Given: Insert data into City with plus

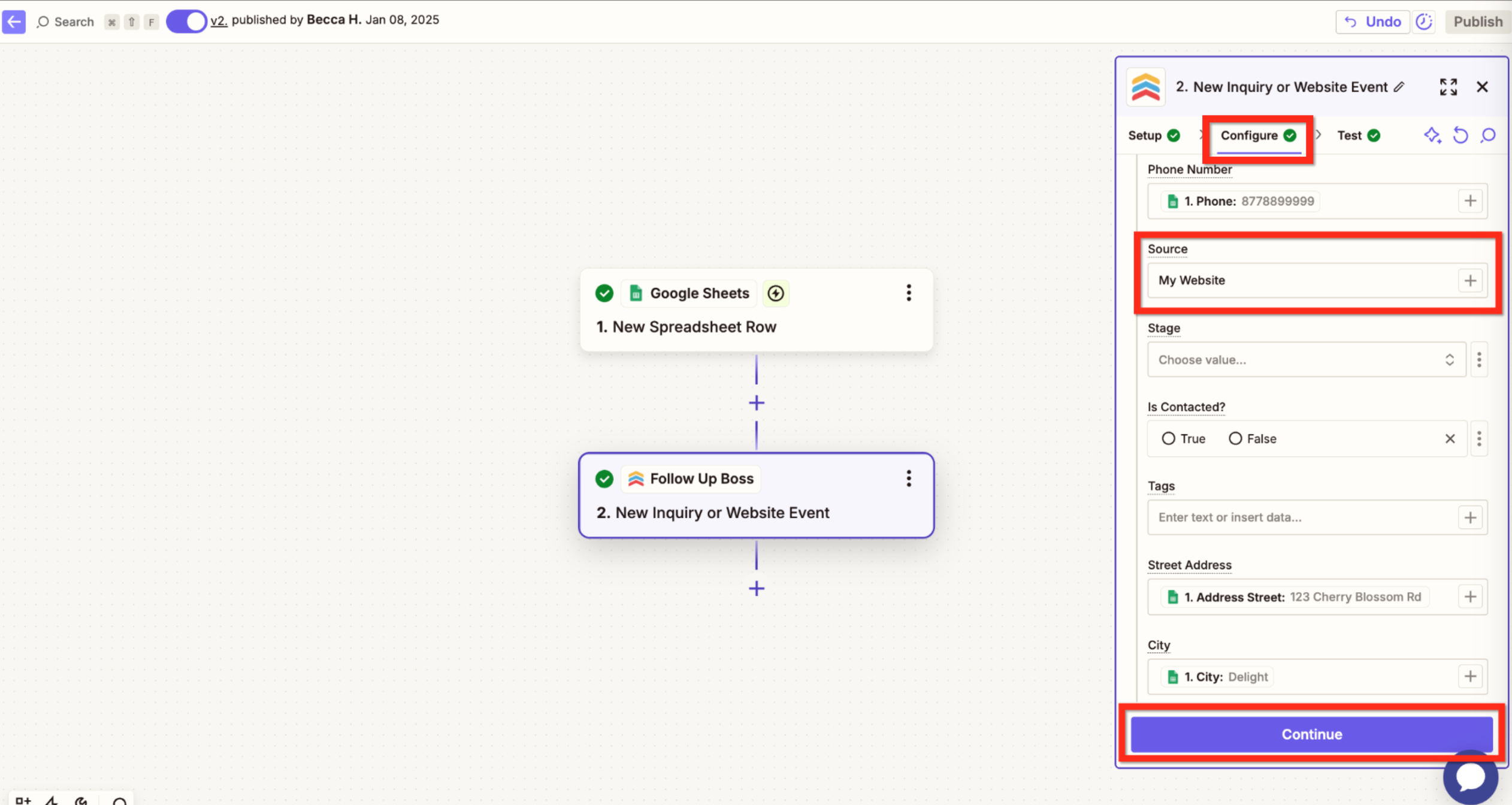Looking at the screenshot, I should pyautogui.click(x=1470, y=676).
